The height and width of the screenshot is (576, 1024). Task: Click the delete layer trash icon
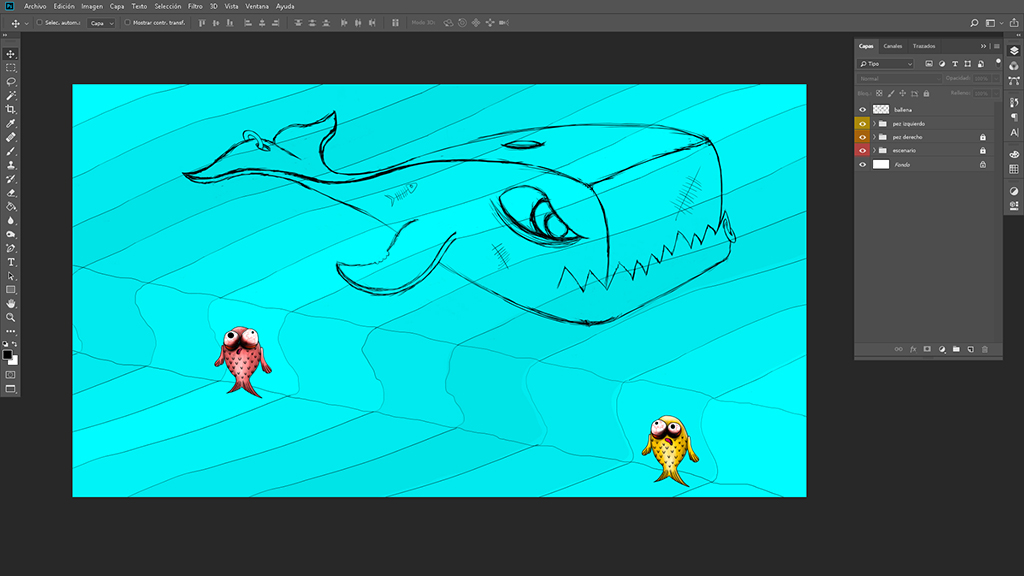(984, 349)
